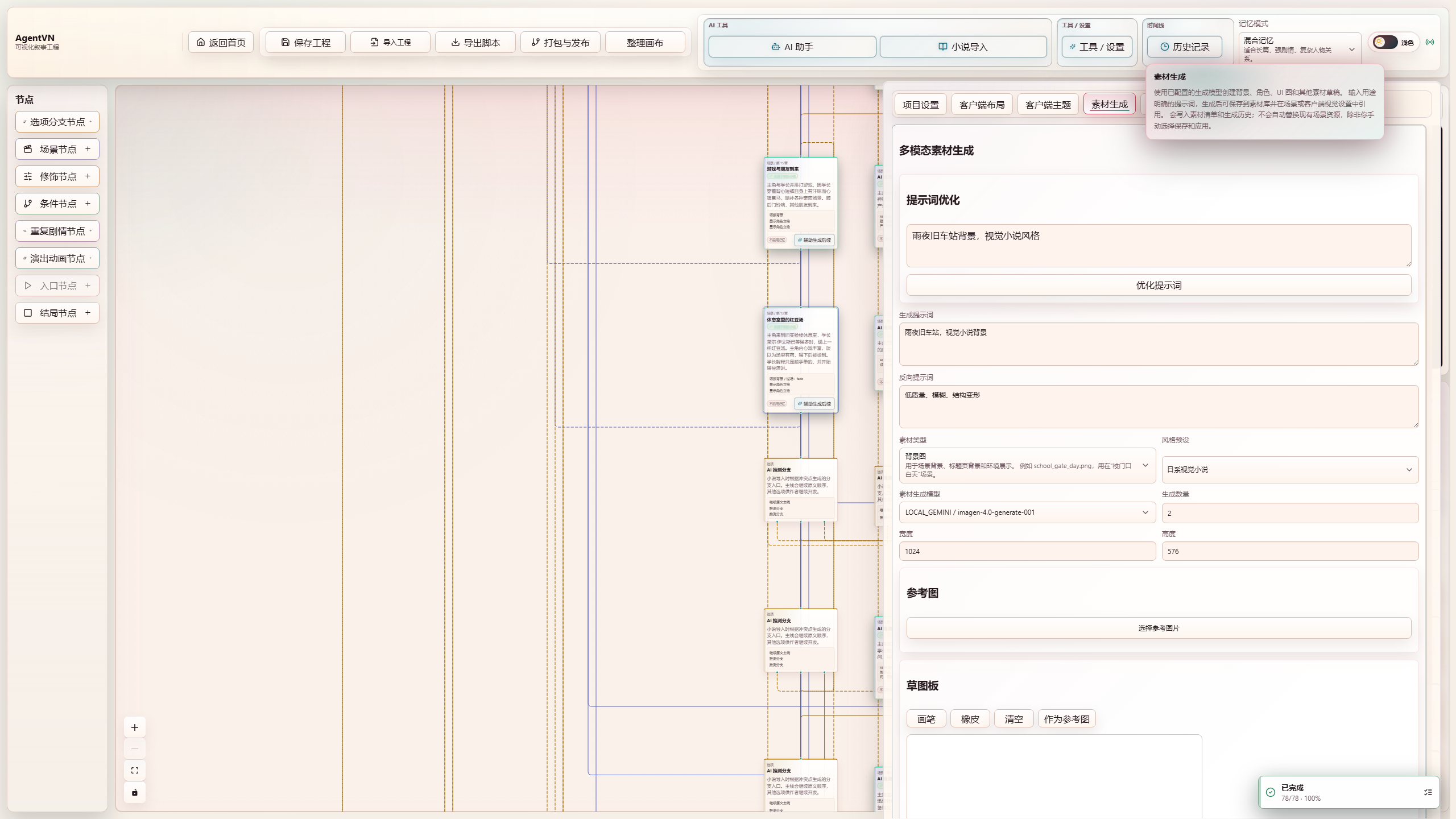Viewport: 1456px width, 819px height.
Task: Open the 风格预设 日系视觉小说 dropdown
Action: [1290, 470]
